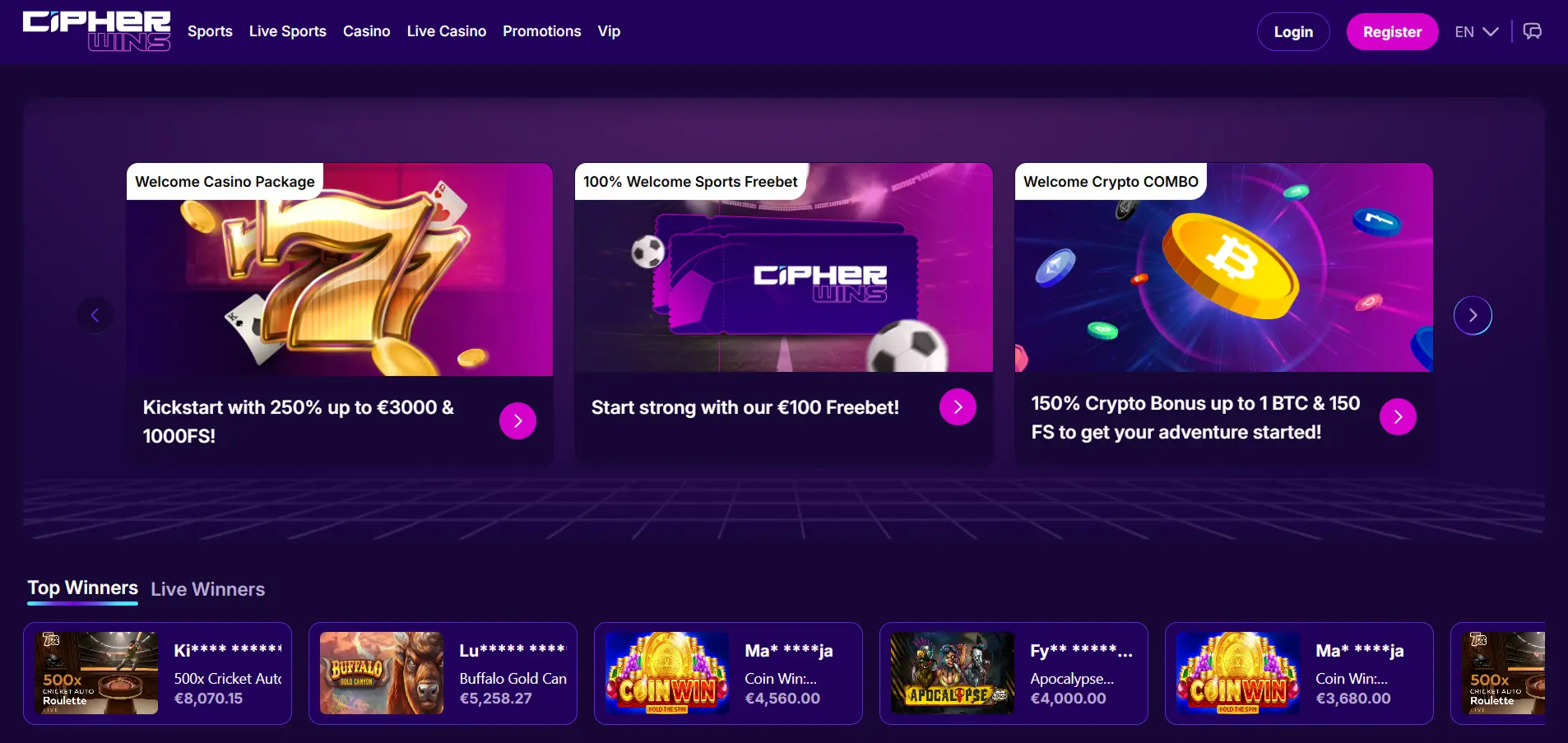The image size is (1568, 743).
Task: Open the live chat support icon
Action: (1532, 31)
